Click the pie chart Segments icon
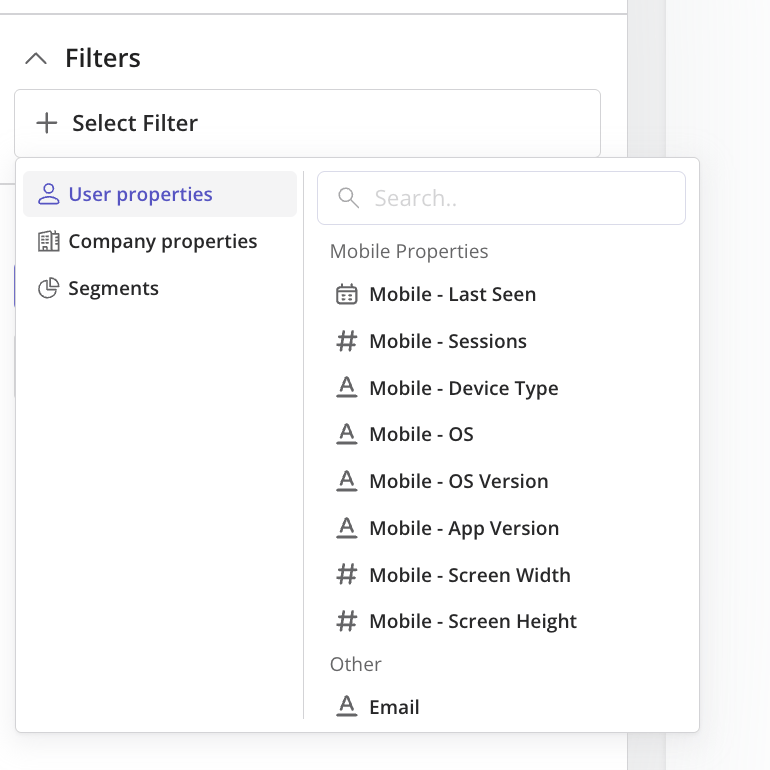The width and height of the screenshot is (770, 770). tap(49, 288)
